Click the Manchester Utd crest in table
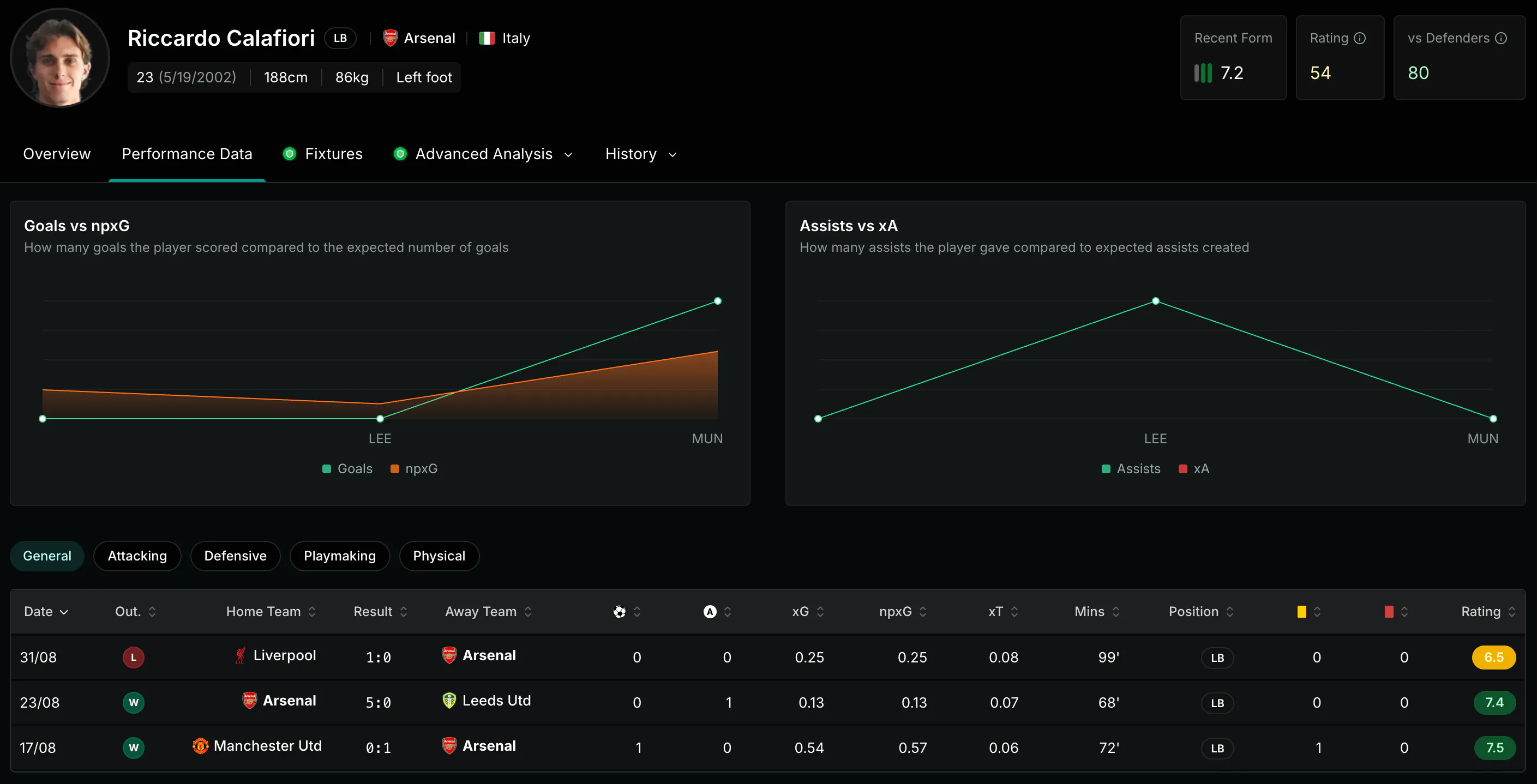This screenshot has width=1537, height=784. (201, 746)
